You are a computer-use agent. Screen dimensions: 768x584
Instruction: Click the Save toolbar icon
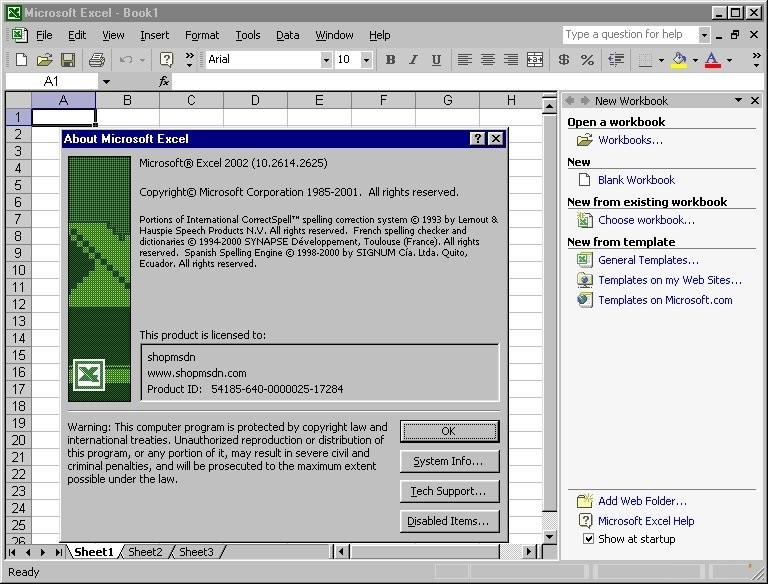pos(68,60)
